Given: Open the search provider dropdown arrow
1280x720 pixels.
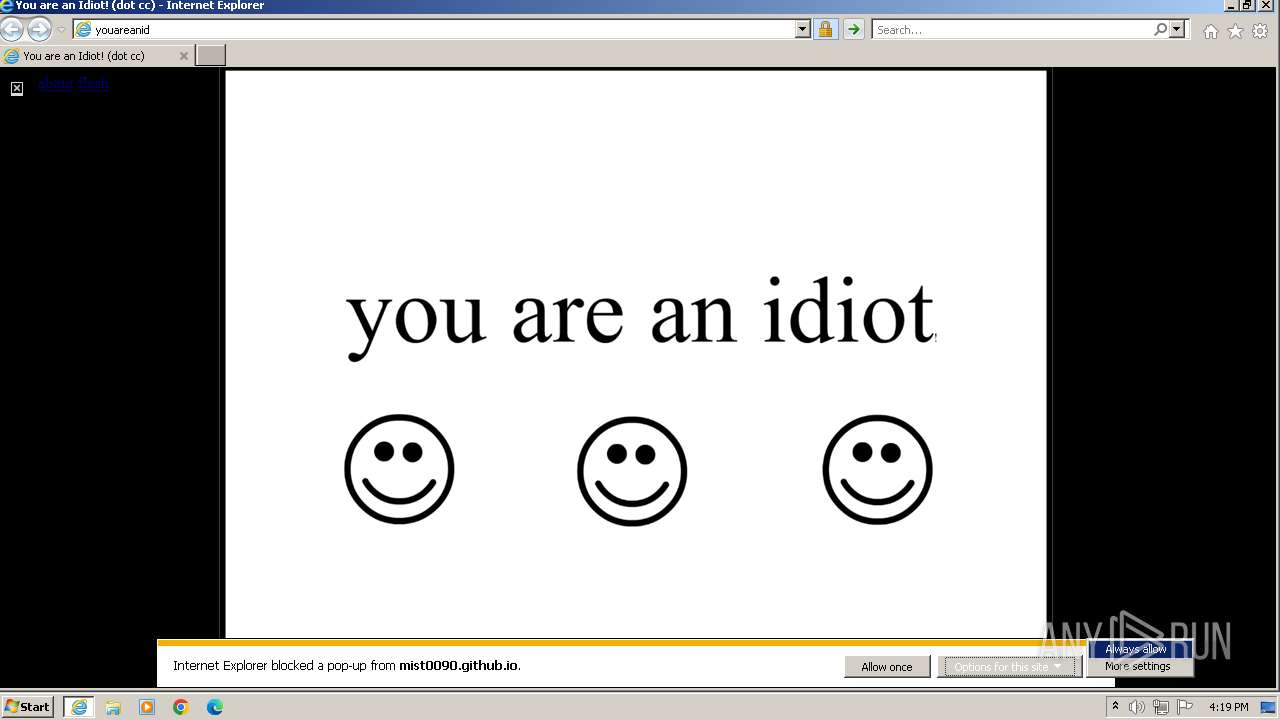Looking at the screenshot, I should tap(1177, 30).
